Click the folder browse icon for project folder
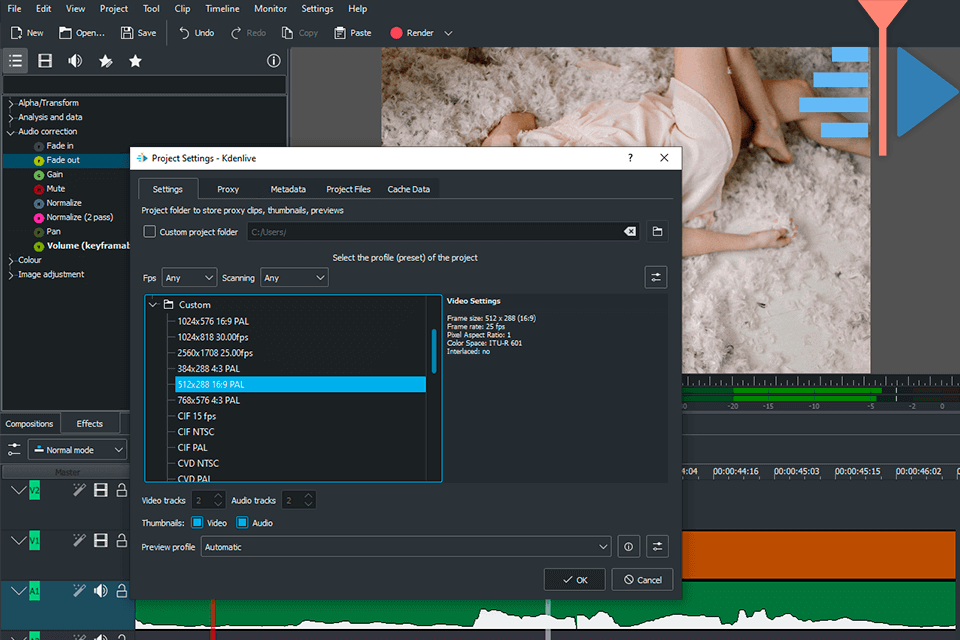The height and width of the screenshot is (640, 960). point(657,232)
